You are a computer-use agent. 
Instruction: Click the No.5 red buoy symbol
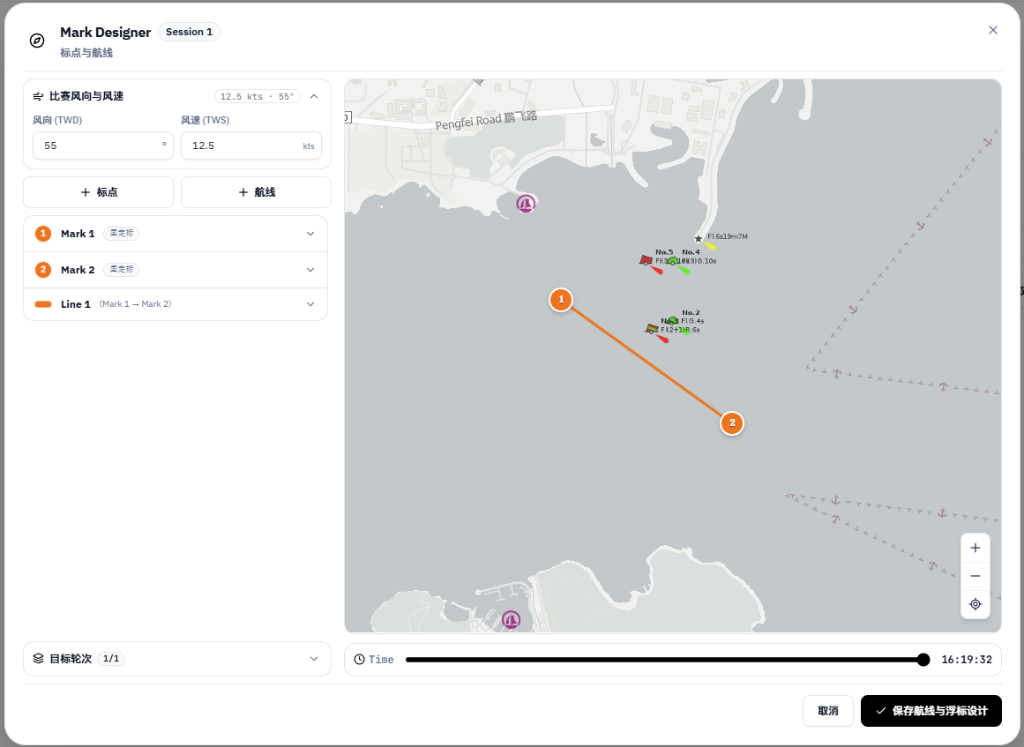pyautogui.click(x=646, y=261)
